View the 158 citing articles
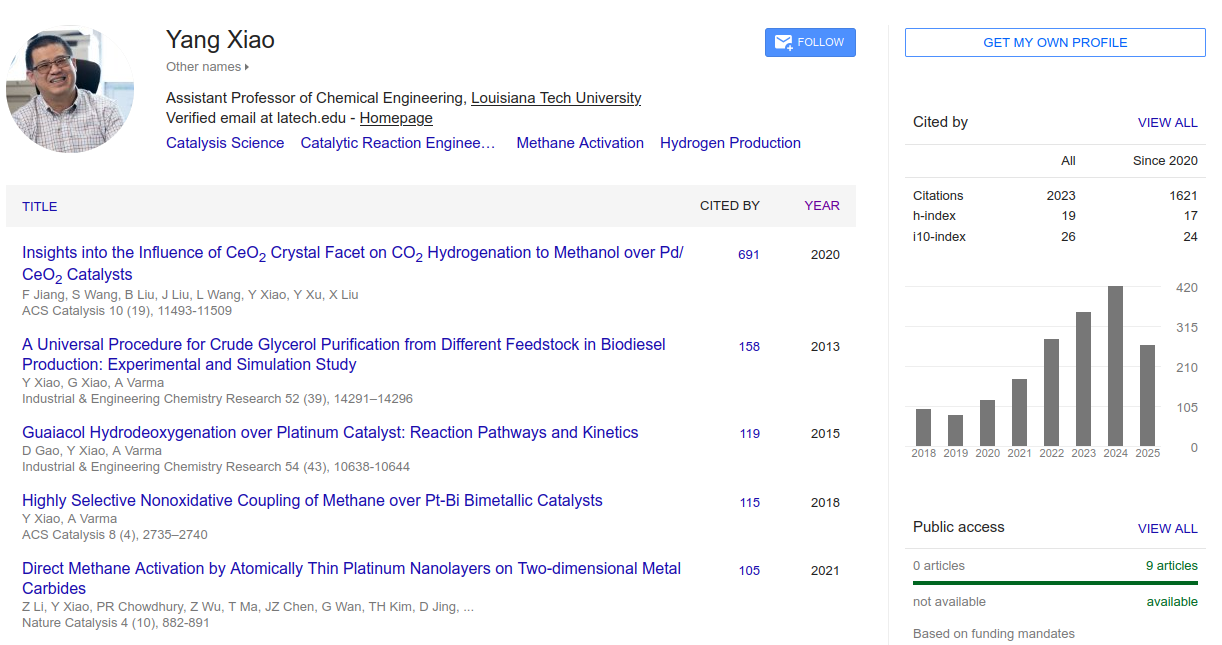 coord(749,347)
